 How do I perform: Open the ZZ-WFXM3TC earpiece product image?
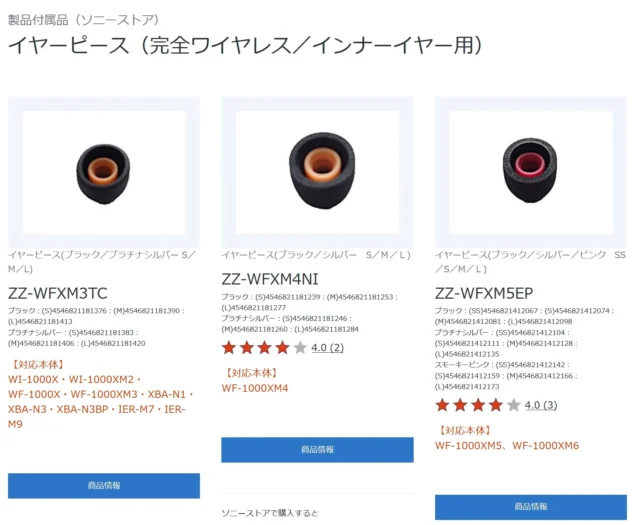(x=104, y=172)
